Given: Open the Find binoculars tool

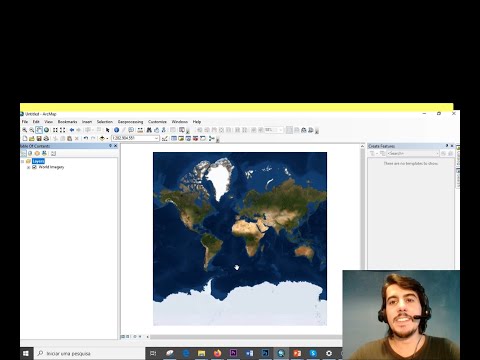Looking at the screenshot, I should pyautogui.click(x=149, y=130).
